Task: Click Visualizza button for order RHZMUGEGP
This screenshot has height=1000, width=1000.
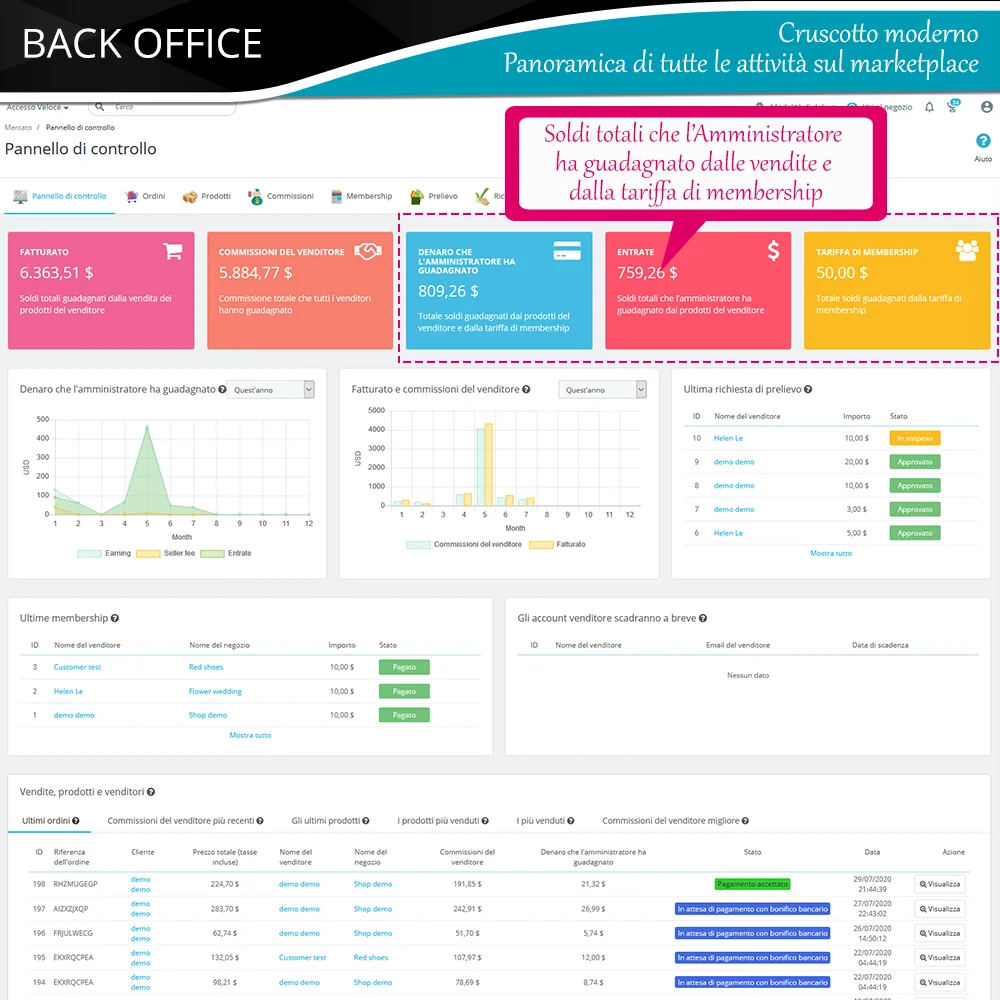Action: pyautogui.click(x=940, y=884)
